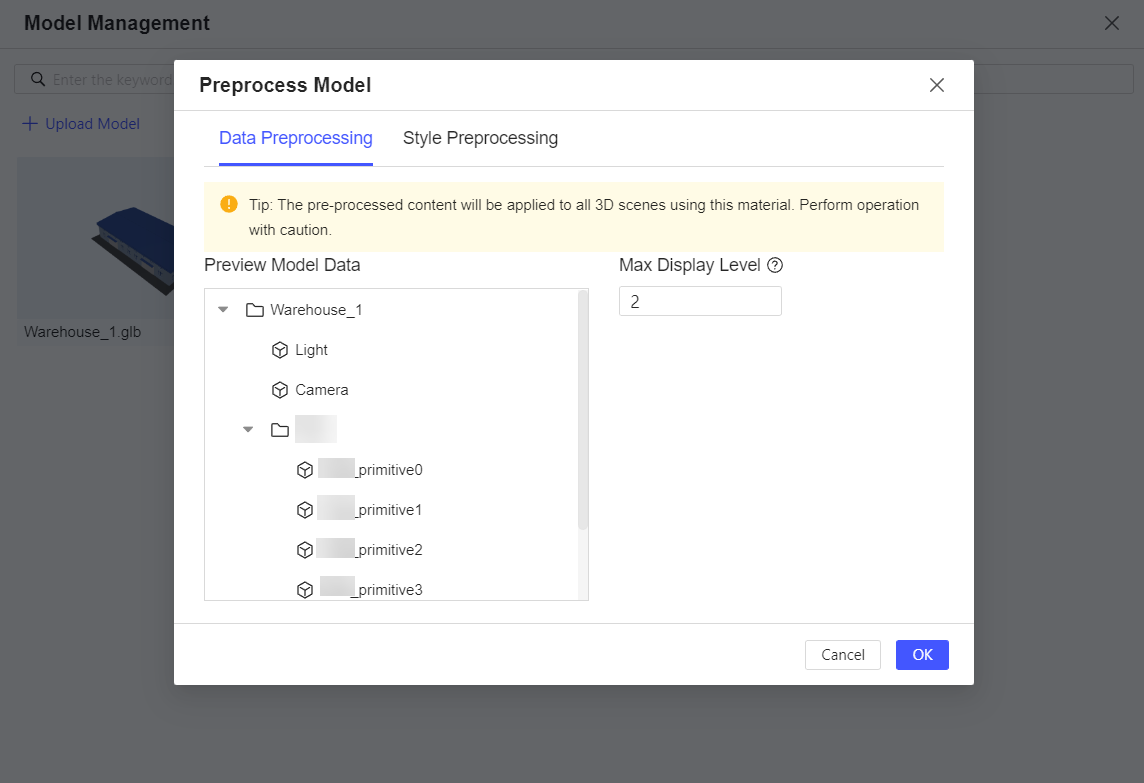Select the Camera tree row
1144x783 pixels.
pyautogui.click(x=322, y=390)
